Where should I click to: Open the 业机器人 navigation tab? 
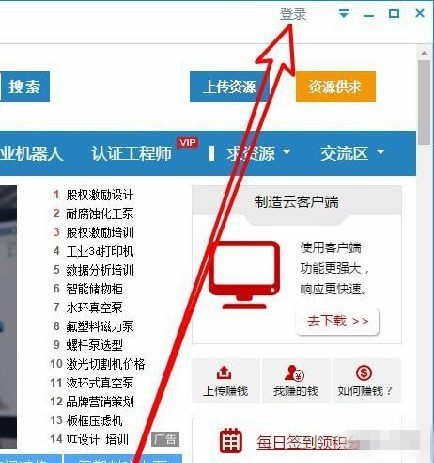31,154
